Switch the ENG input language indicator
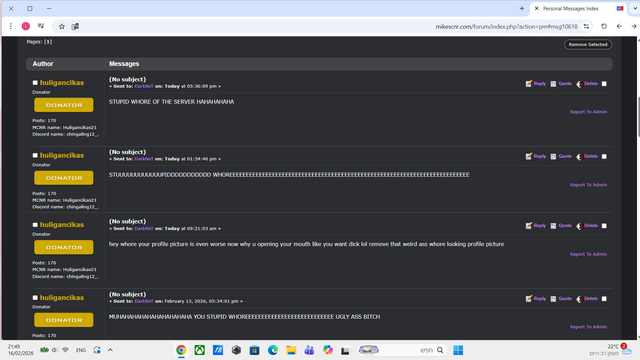 click(x=81, y=350)
